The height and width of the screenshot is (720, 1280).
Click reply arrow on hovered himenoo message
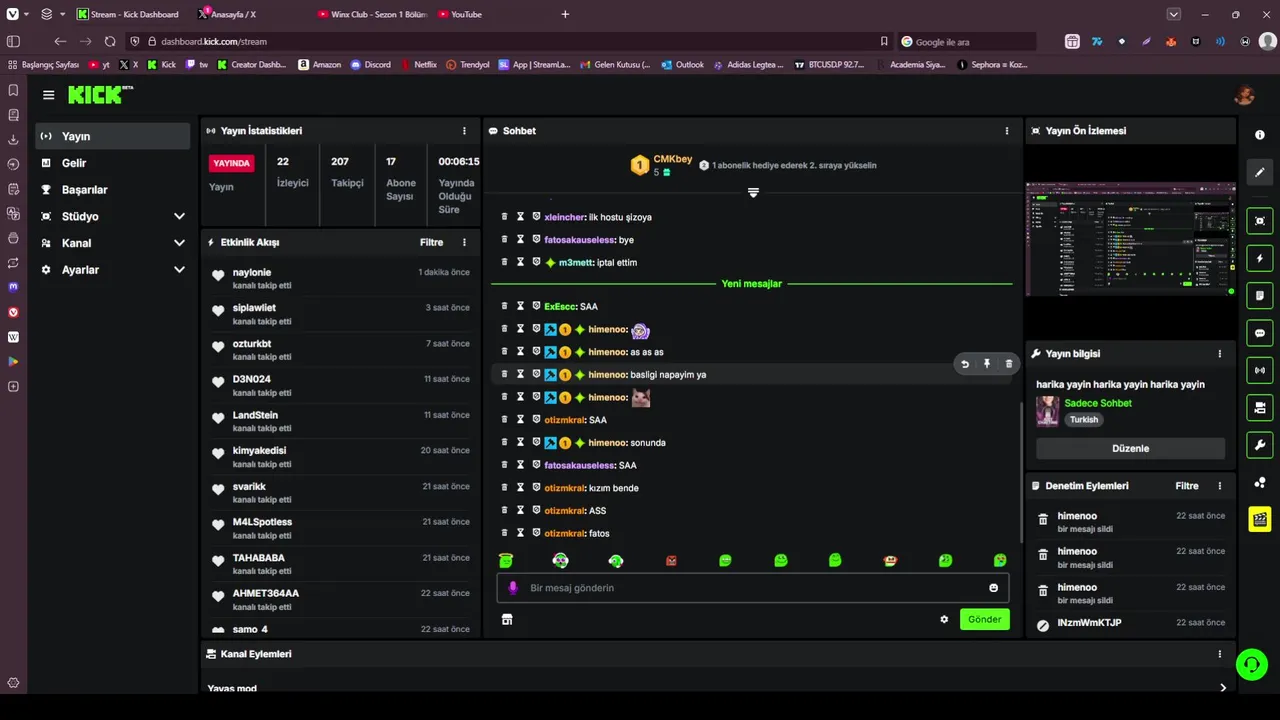pos(965,364)
